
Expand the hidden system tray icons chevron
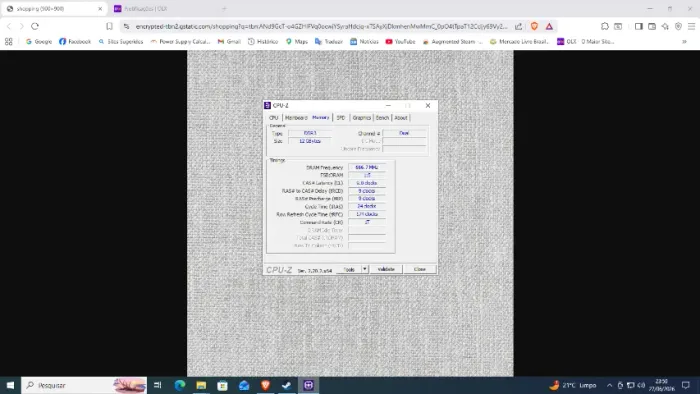tap(609, 385)
